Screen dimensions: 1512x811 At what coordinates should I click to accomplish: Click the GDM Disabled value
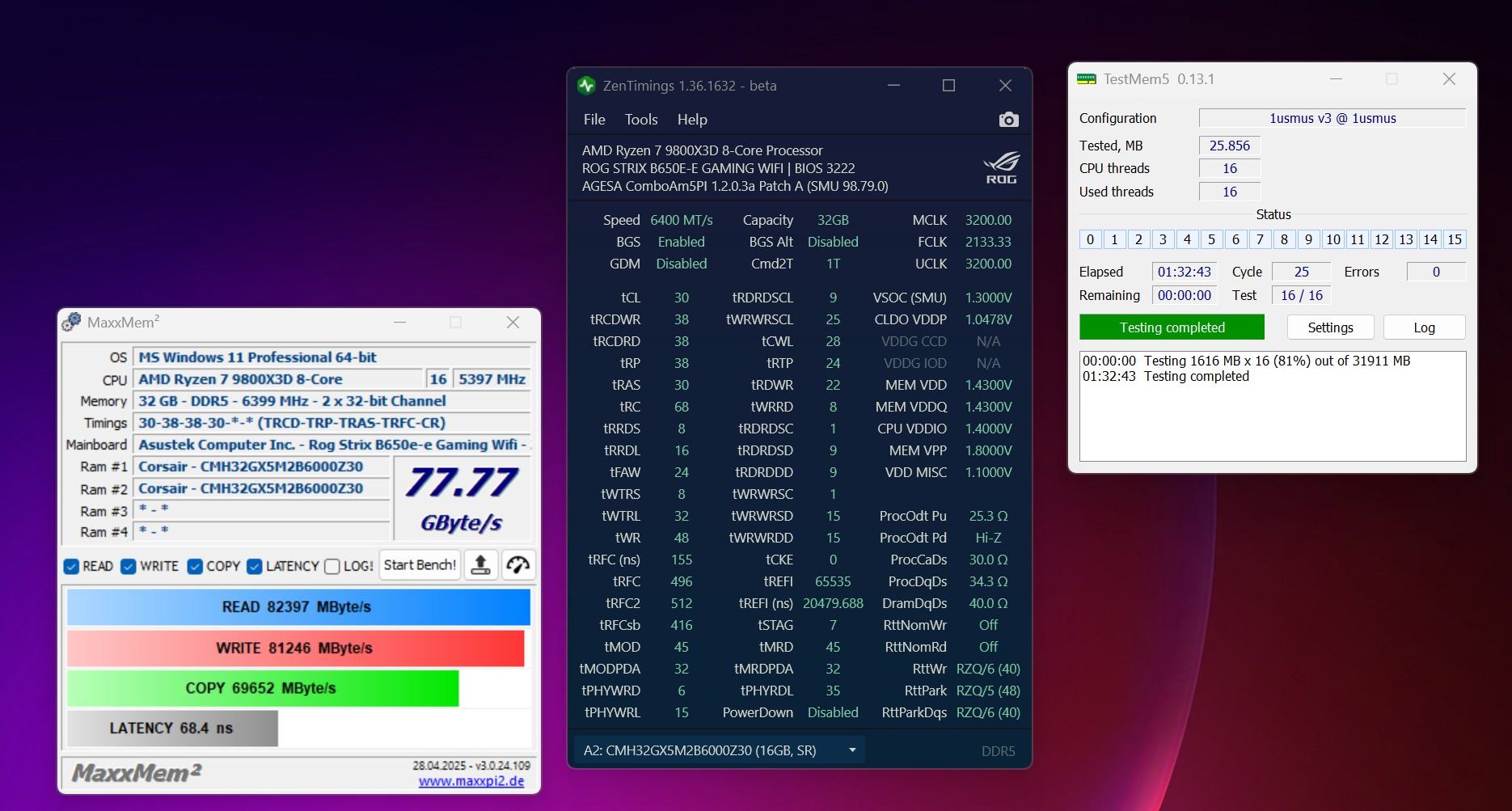[x=682, y=264]
